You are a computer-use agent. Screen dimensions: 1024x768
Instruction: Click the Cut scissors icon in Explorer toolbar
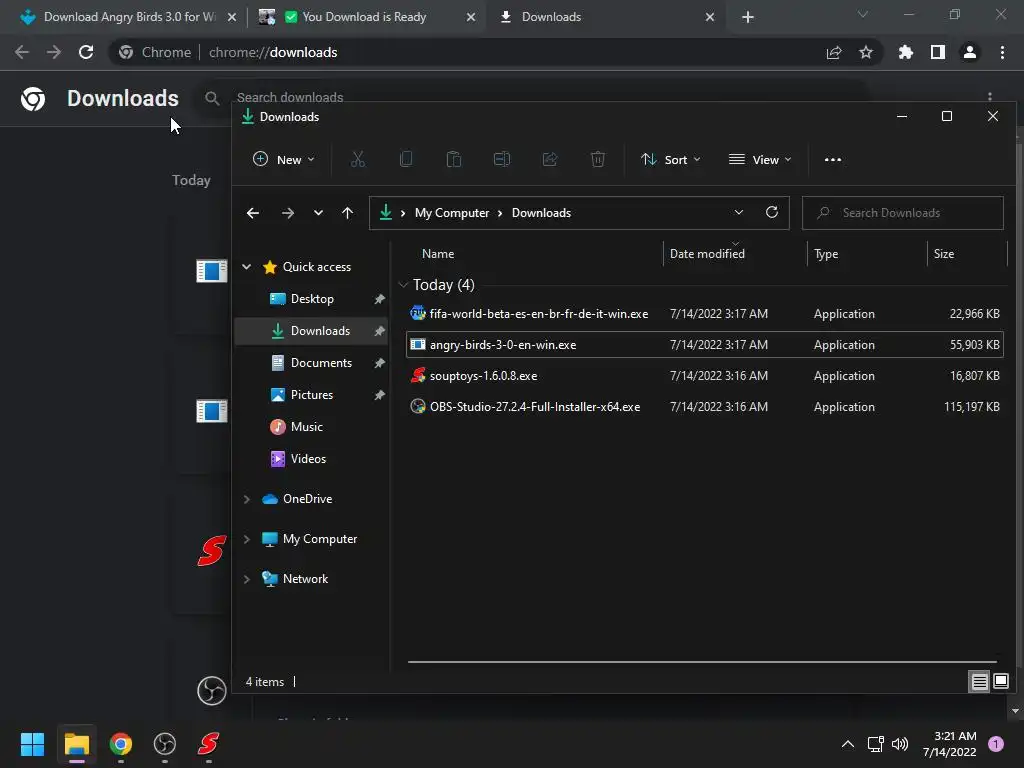tap(357, 159)
